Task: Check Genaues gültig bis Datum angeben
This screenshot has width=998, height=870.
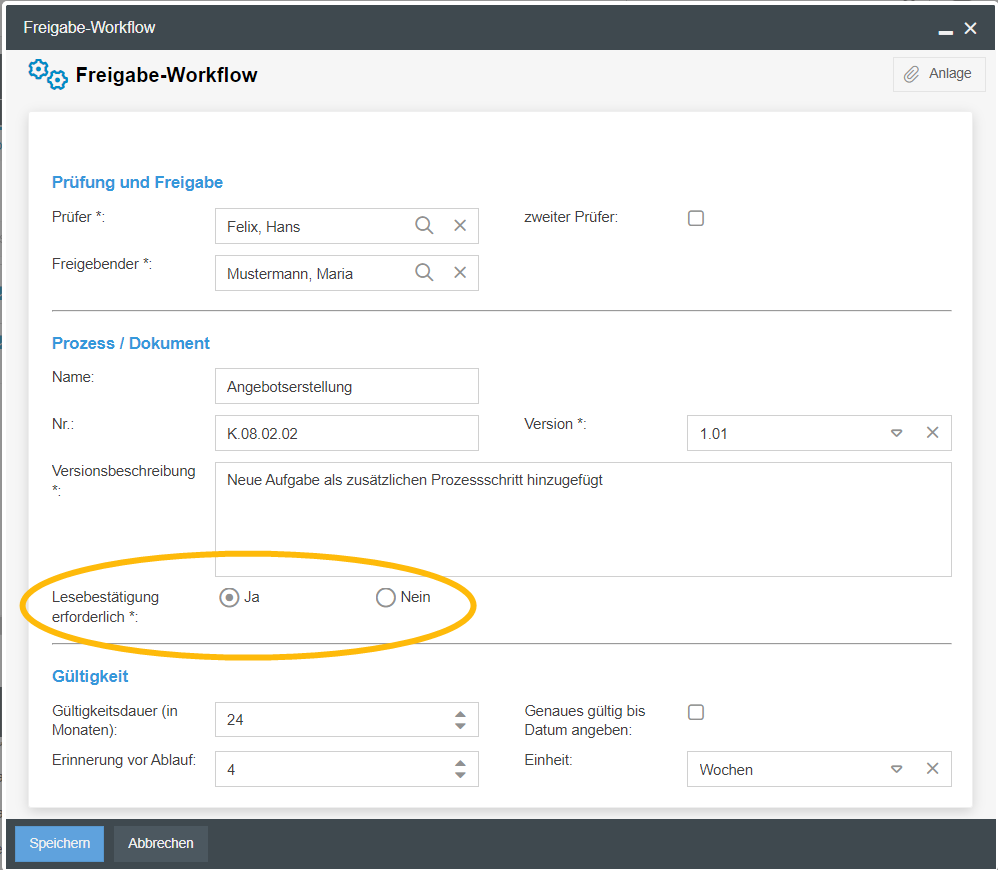Action: (x=696, y=712)
